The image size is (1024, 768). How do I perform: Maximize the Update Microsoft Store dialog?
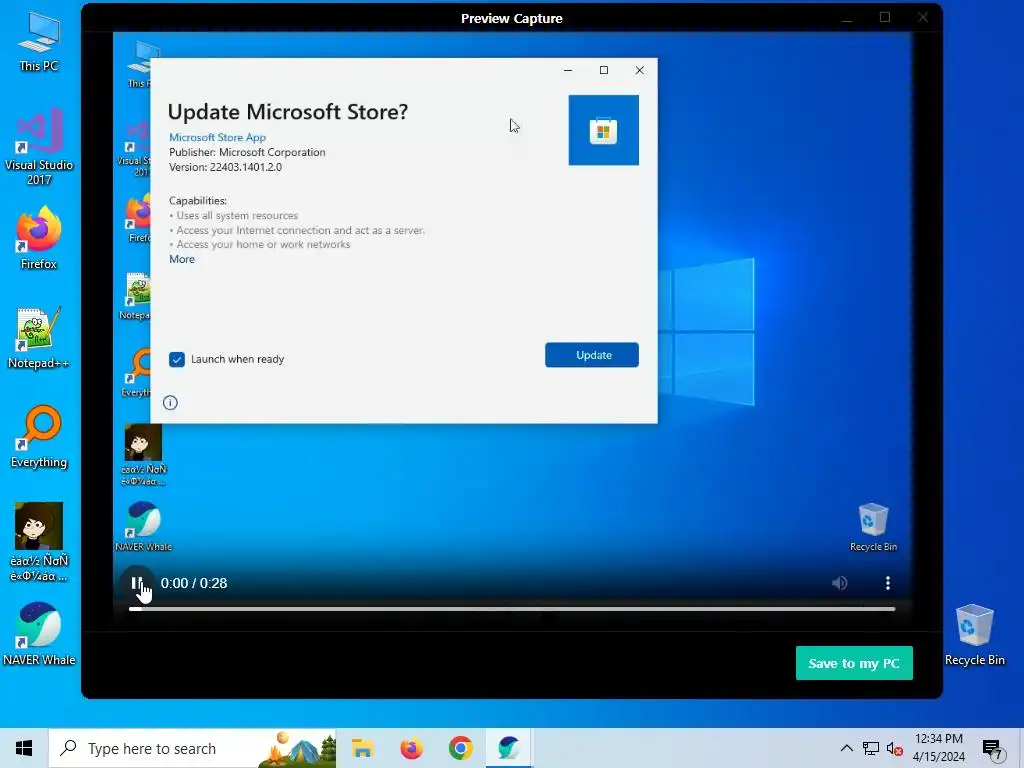coord(604,70)
